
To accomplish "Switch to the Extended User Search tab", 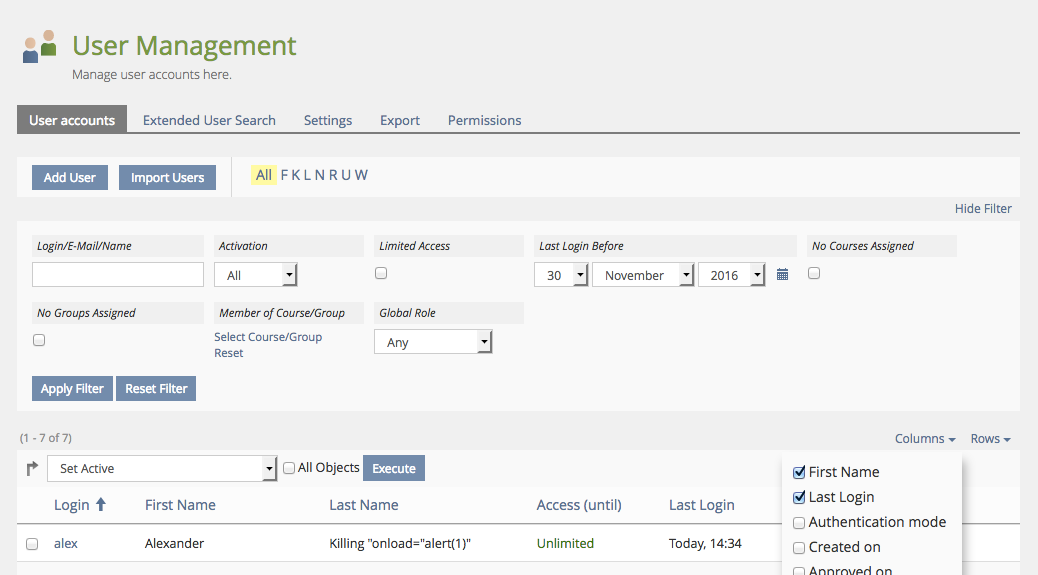I will click(209, 120).
